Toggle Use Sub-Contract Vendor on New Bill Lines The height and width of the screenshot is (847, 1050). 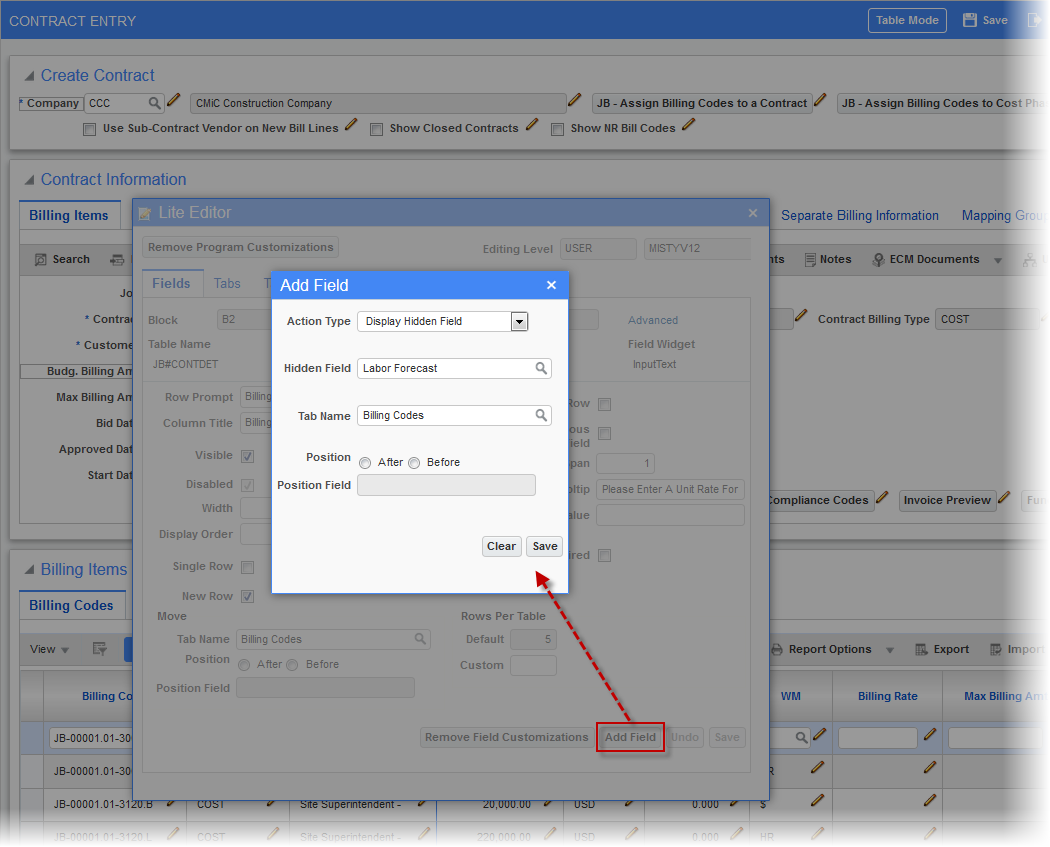(x=89, y=129)
